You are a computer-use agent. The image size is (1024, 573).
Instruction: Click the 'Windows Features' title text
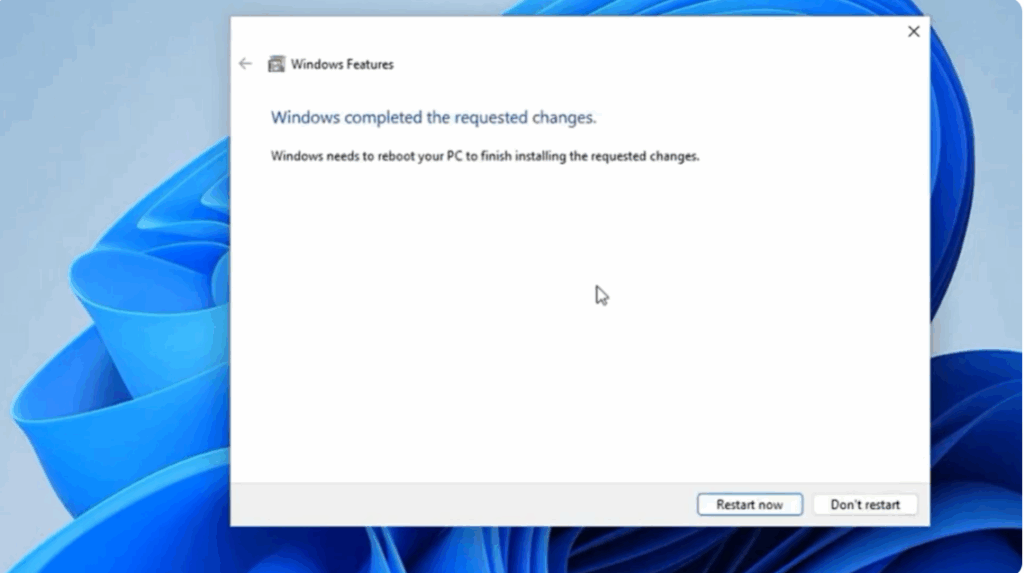click(342, 64)
